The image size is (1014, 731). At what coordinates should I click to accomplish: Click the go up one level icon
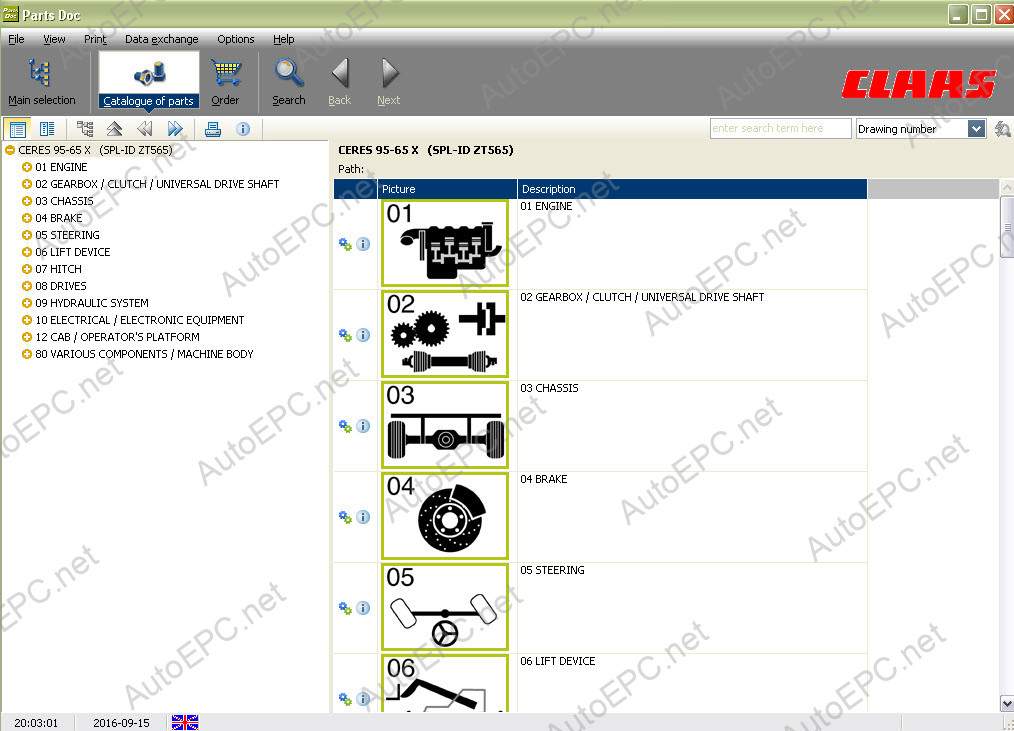click(114, 129)
